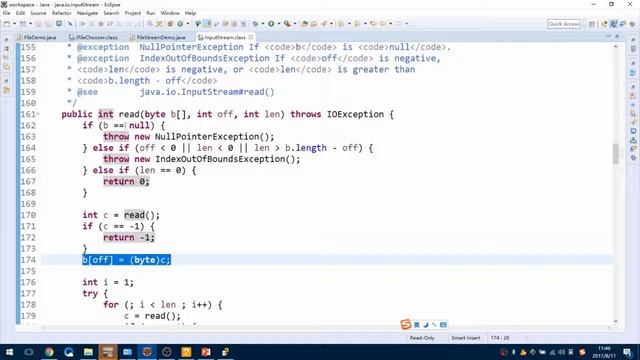Open the Source menu
Viewport: 640px width, 360px height.
tap(38, 13)
